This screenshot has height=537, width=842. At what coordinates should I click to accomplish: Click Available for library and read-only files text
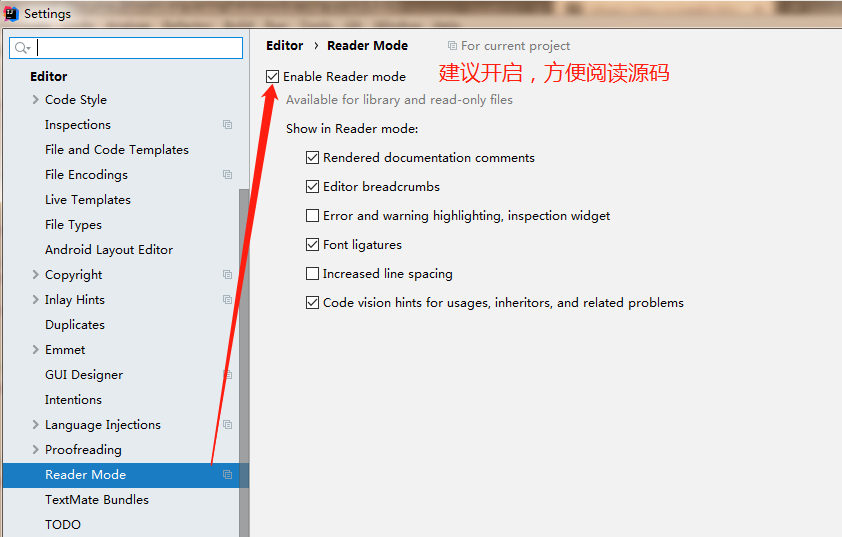(x=400, y=100)
